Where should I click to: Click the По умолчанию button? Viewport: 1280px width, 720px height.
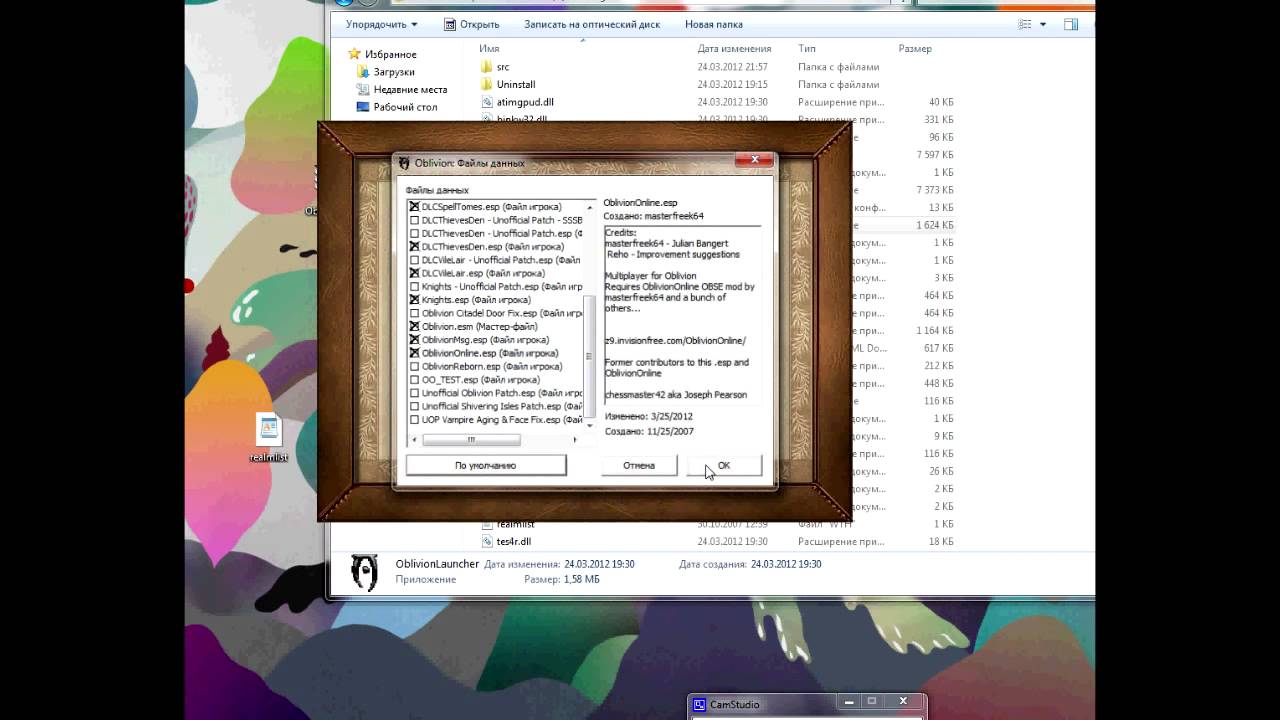486,465
